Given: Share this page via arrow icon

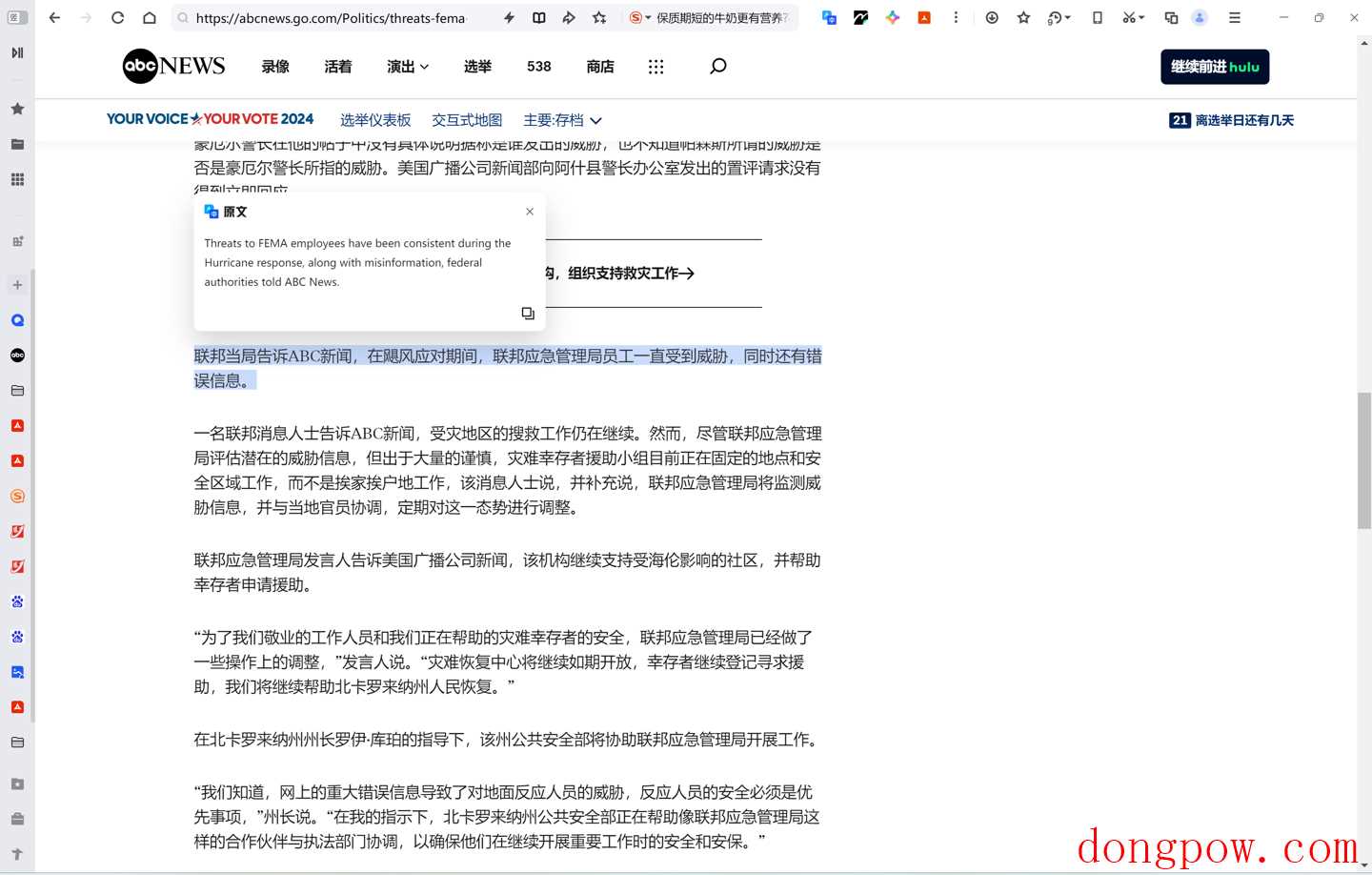Looking at the screenshot, I should click(x=569, y=17).
